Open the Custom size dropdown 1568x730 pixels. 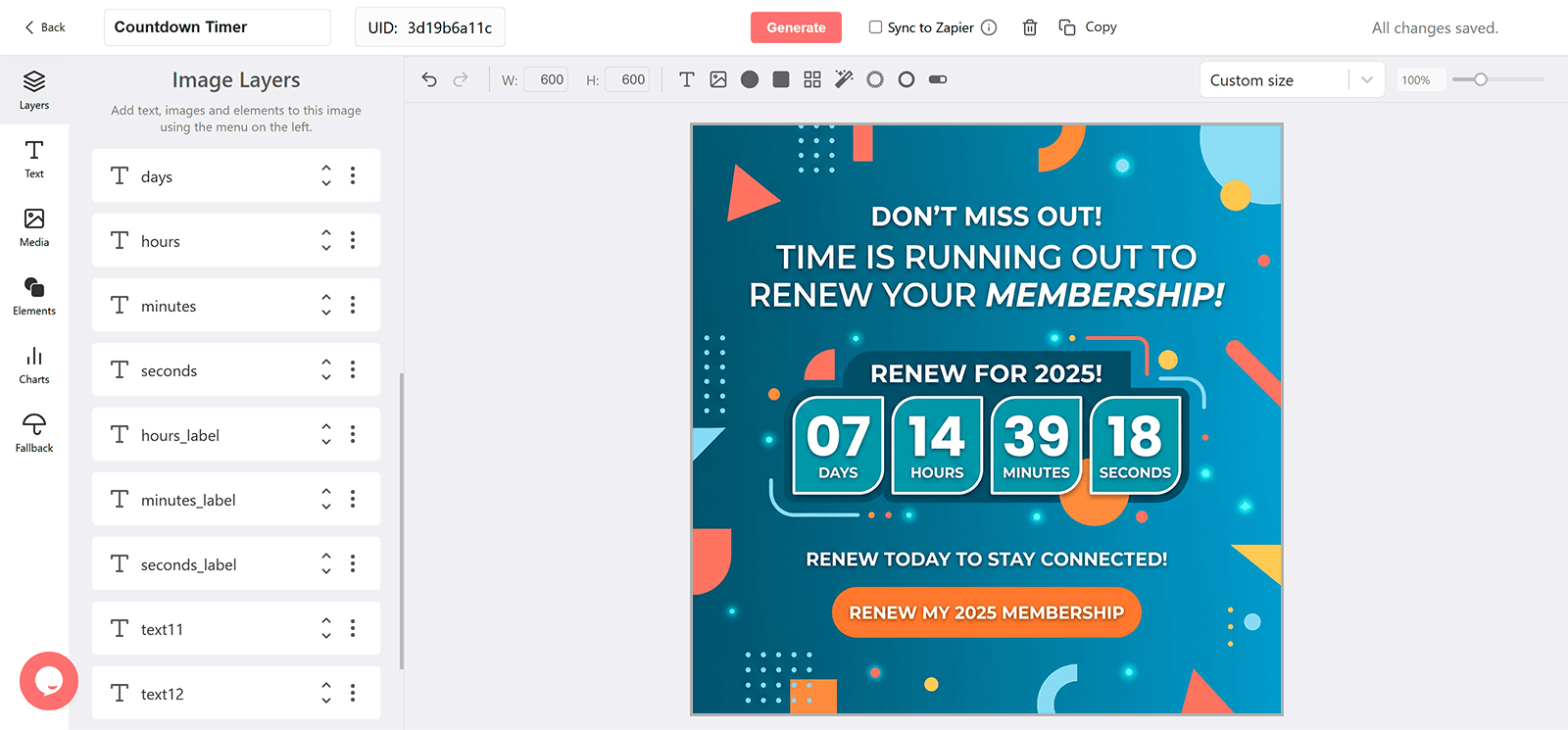pyautogui.click(x=1292, y=79)
